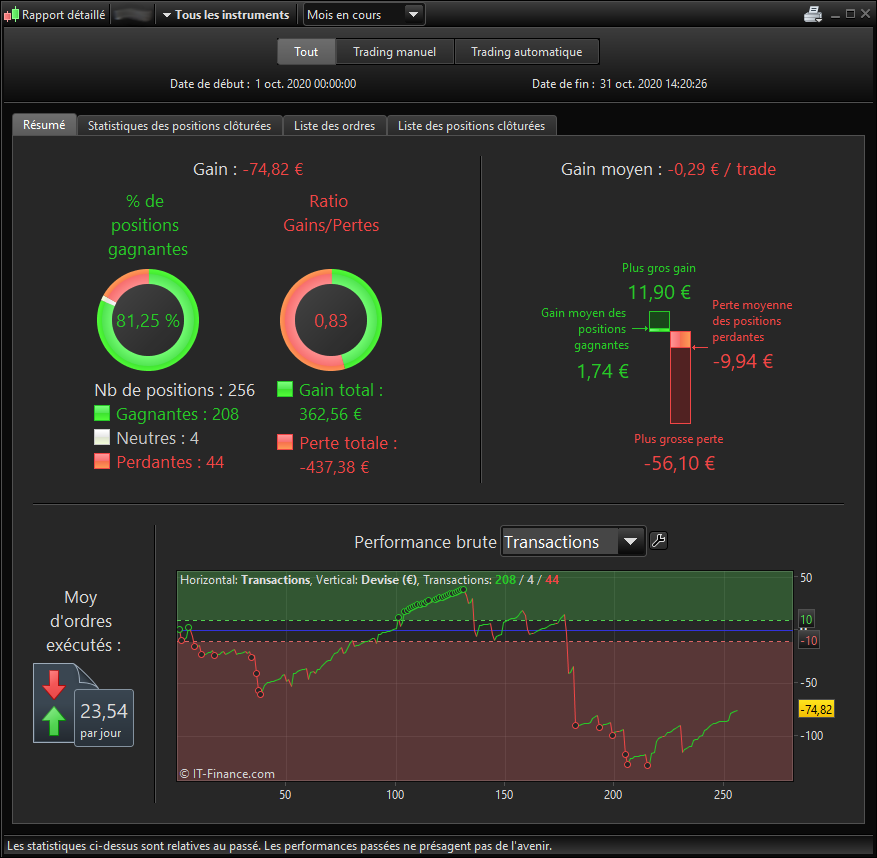The width and height of the screenshot is (877, 858).
Task: Open chart settings wrench icon
Action: coord(658,541)
